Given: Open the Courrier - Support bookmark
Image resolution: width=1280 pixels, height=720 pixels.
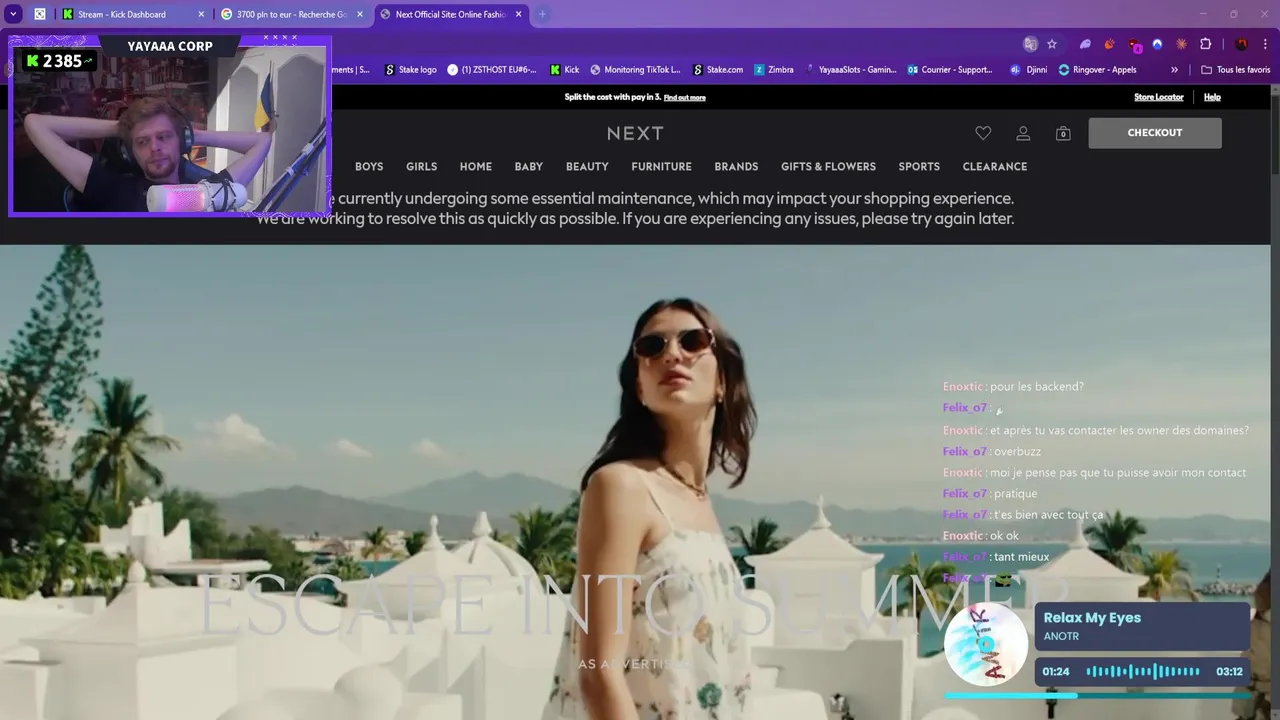Looking at the screenshot, I should pos(951,70).
